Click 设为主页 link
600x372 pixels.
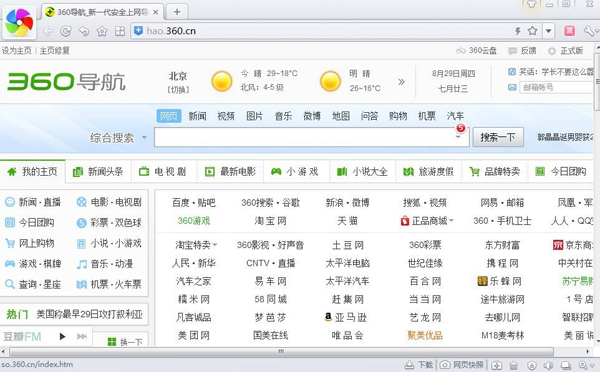[x=16, y=51]
